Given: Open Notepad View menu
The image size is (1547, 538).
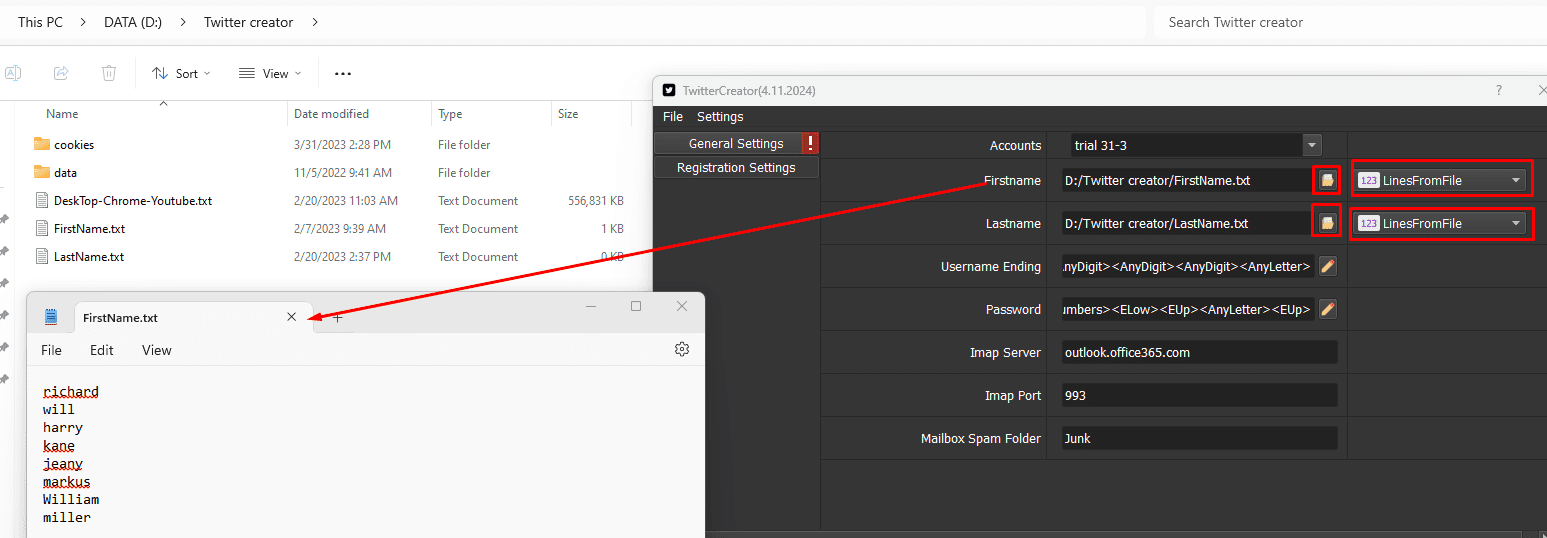Looking at the screenshot, I should click(x=157, y=350).
